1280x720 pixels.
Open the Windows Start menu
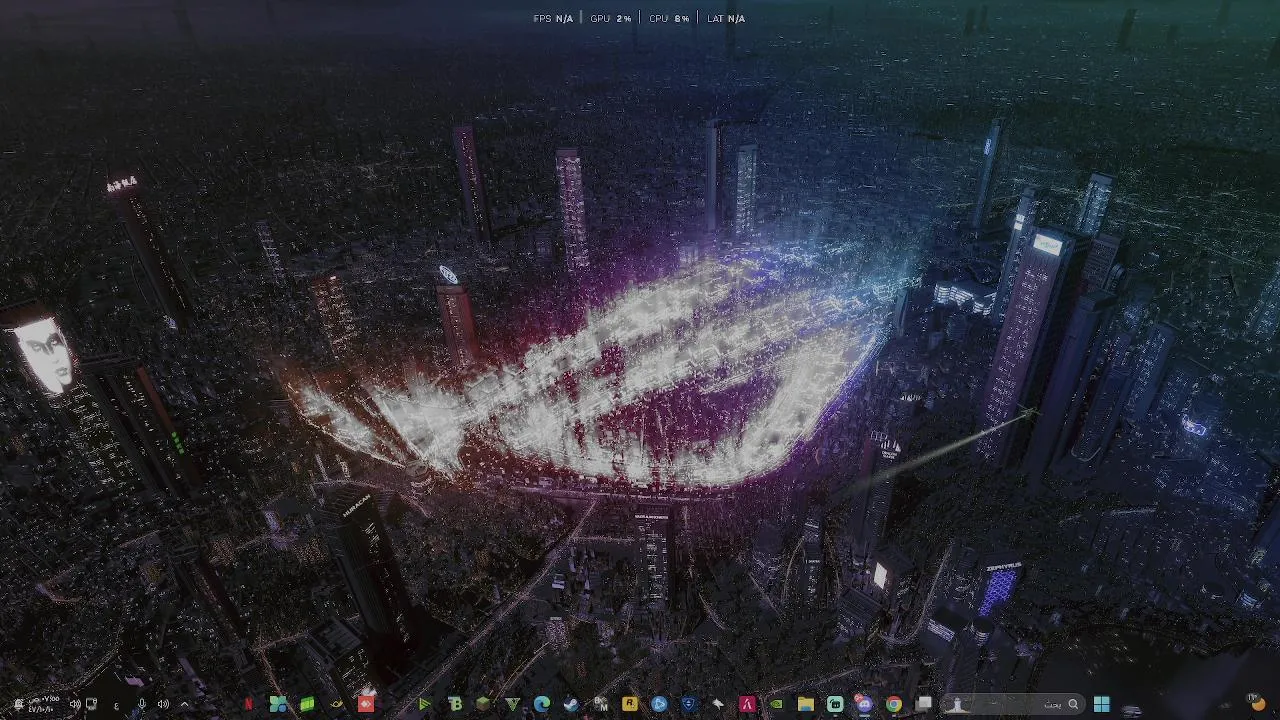pyautogui.click(x=1101, y=704)
